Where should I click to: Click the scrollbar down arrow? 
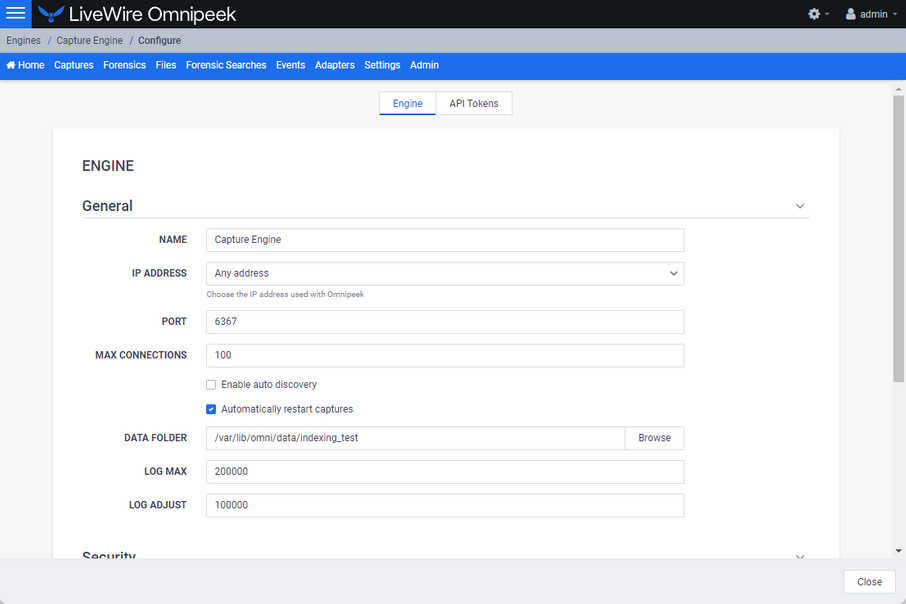(898, 551)
